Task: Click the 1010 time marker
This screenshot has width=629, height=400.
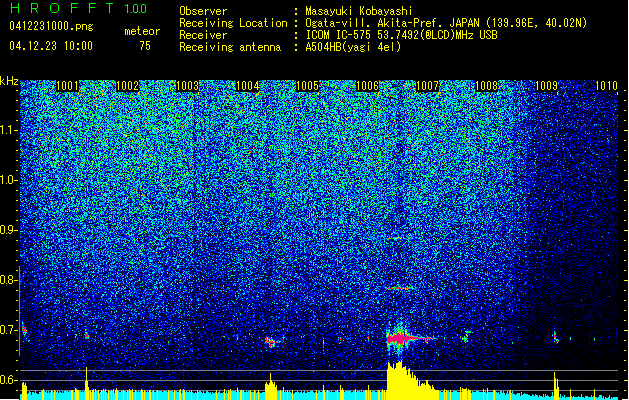Action: pyautogui.click(x=606, y=86)
